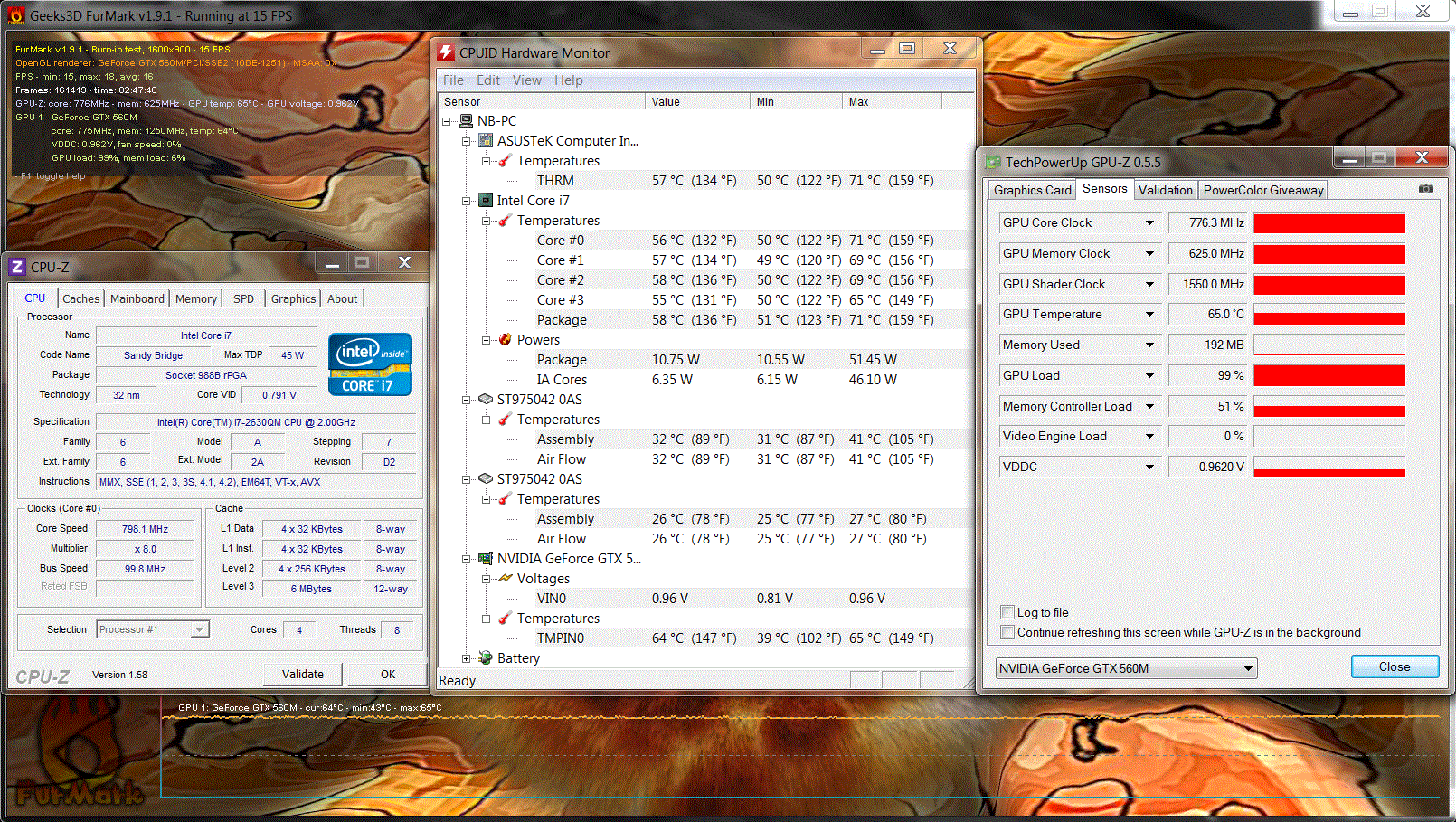The height and width of the screenshot is (822, 1456).
Task: Switch to the Memory tab in CPU-Z
Action: pos(196,298)
